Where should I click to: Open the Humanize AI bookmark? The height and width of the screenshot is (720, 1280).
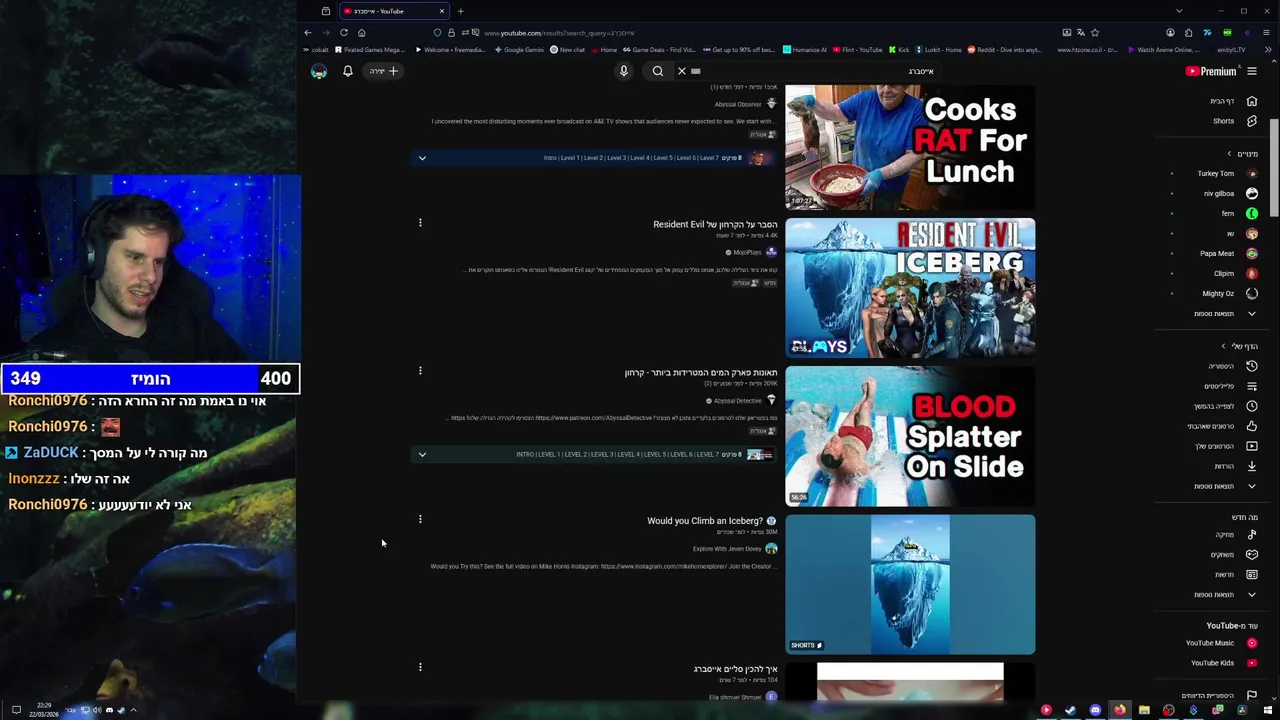[x=805, y=49]
